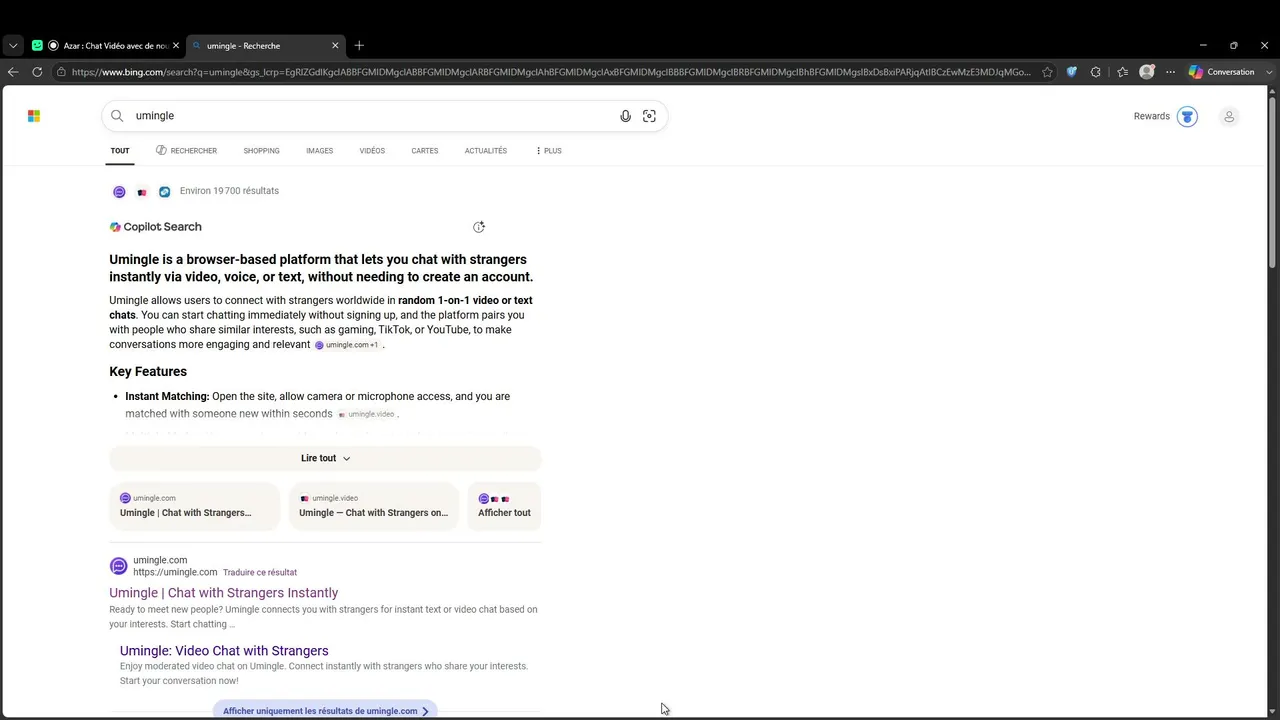1280x720 pixels.
Task: Go back to the previous page
Action: (x=13, y=72)
